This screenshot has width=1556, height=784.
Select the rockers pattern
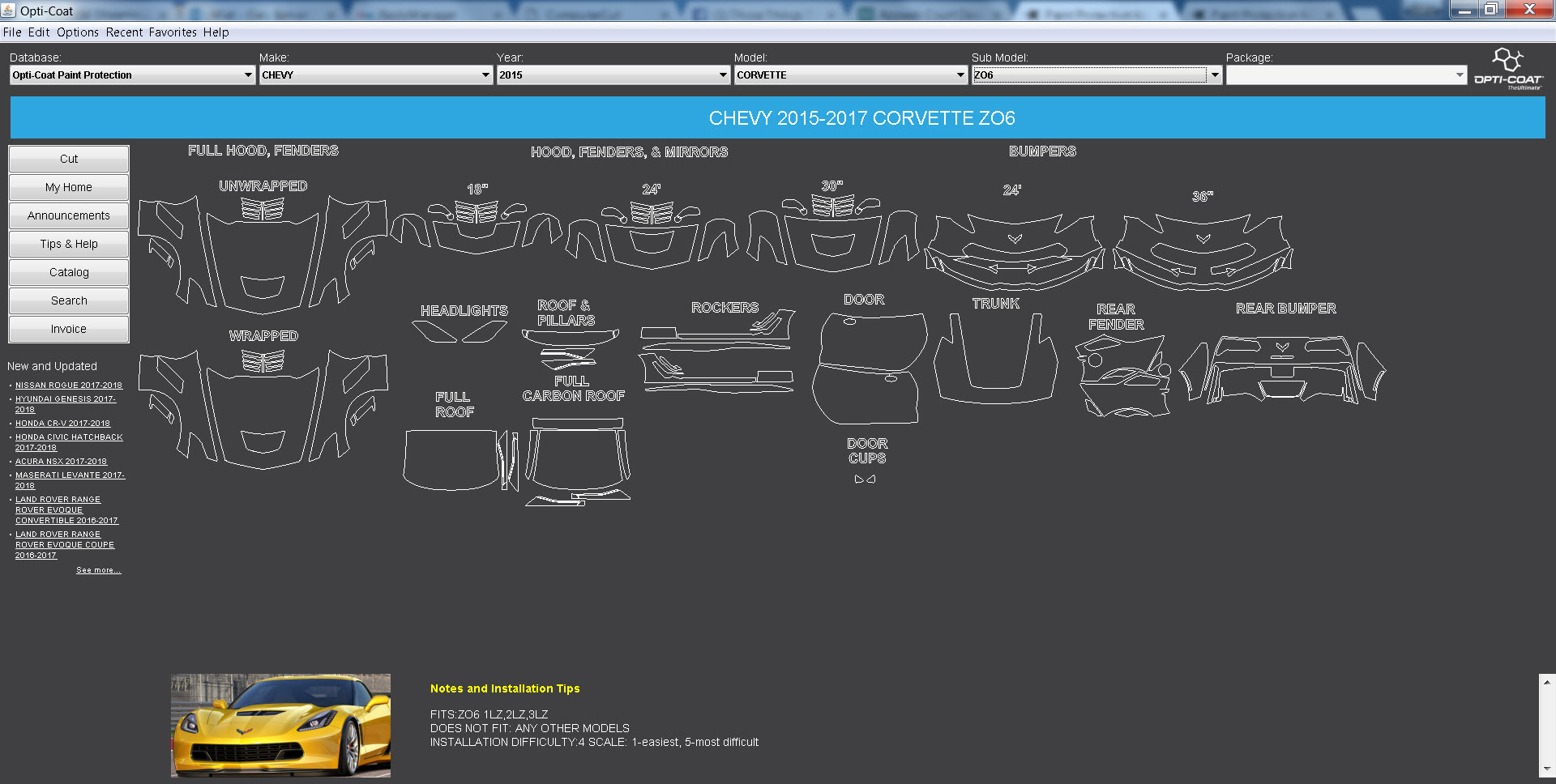[x=717, y=351]
